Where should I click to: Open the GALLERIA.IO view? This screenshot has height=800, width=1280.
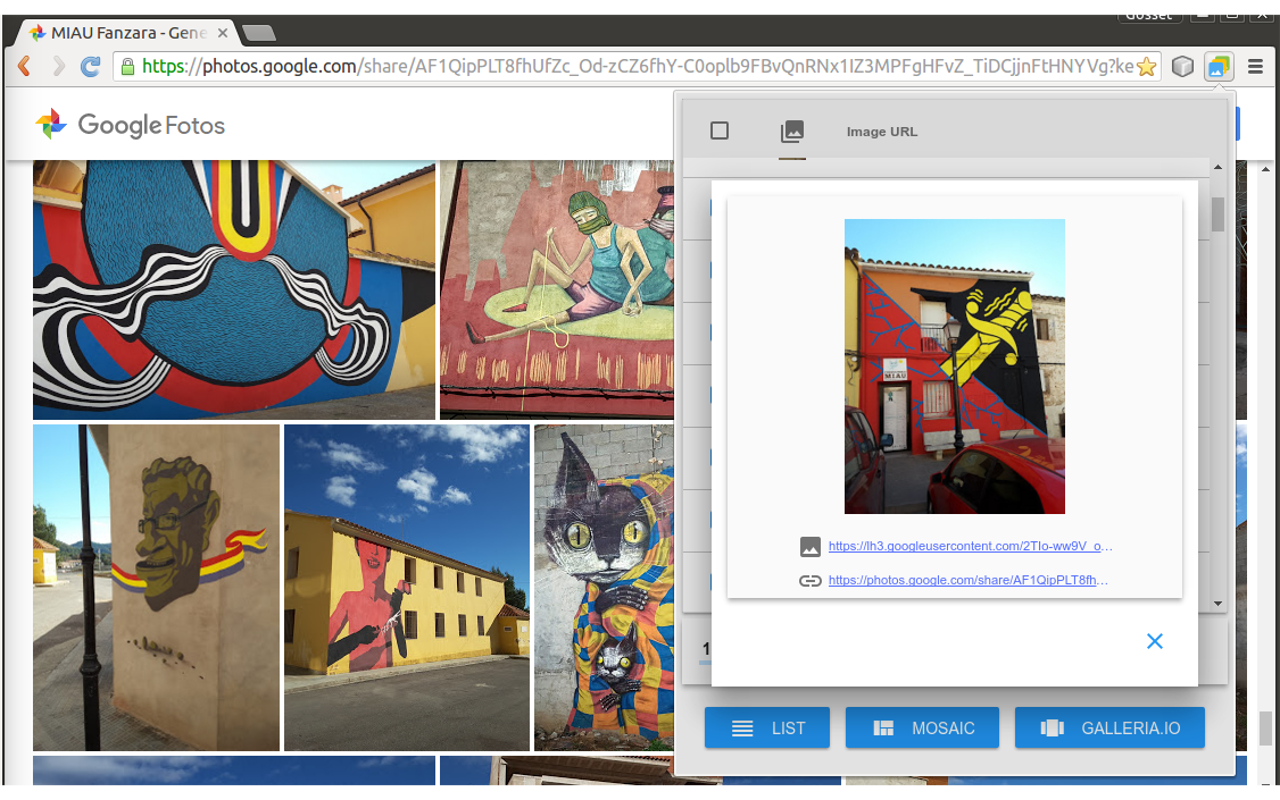tap(1110, 728)
